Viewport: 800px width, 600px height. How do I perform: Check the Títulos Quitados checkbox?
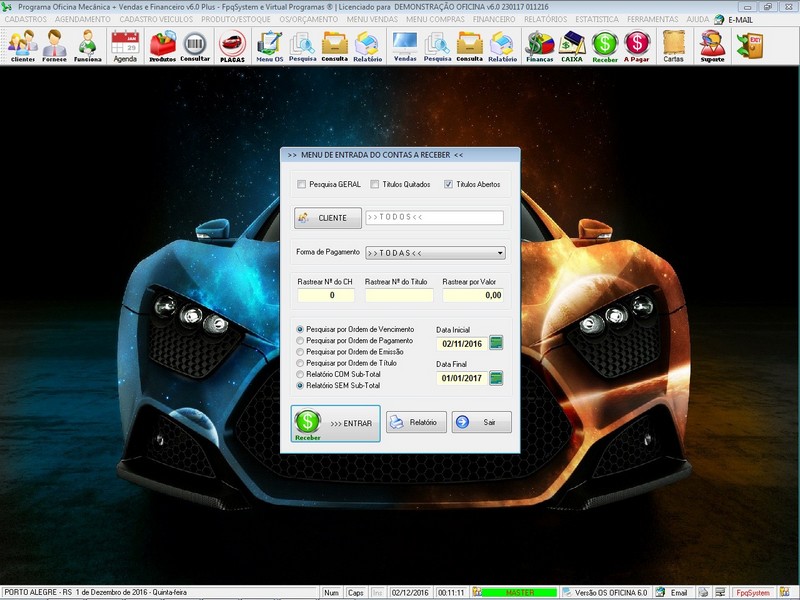click(x=374, y=184)
